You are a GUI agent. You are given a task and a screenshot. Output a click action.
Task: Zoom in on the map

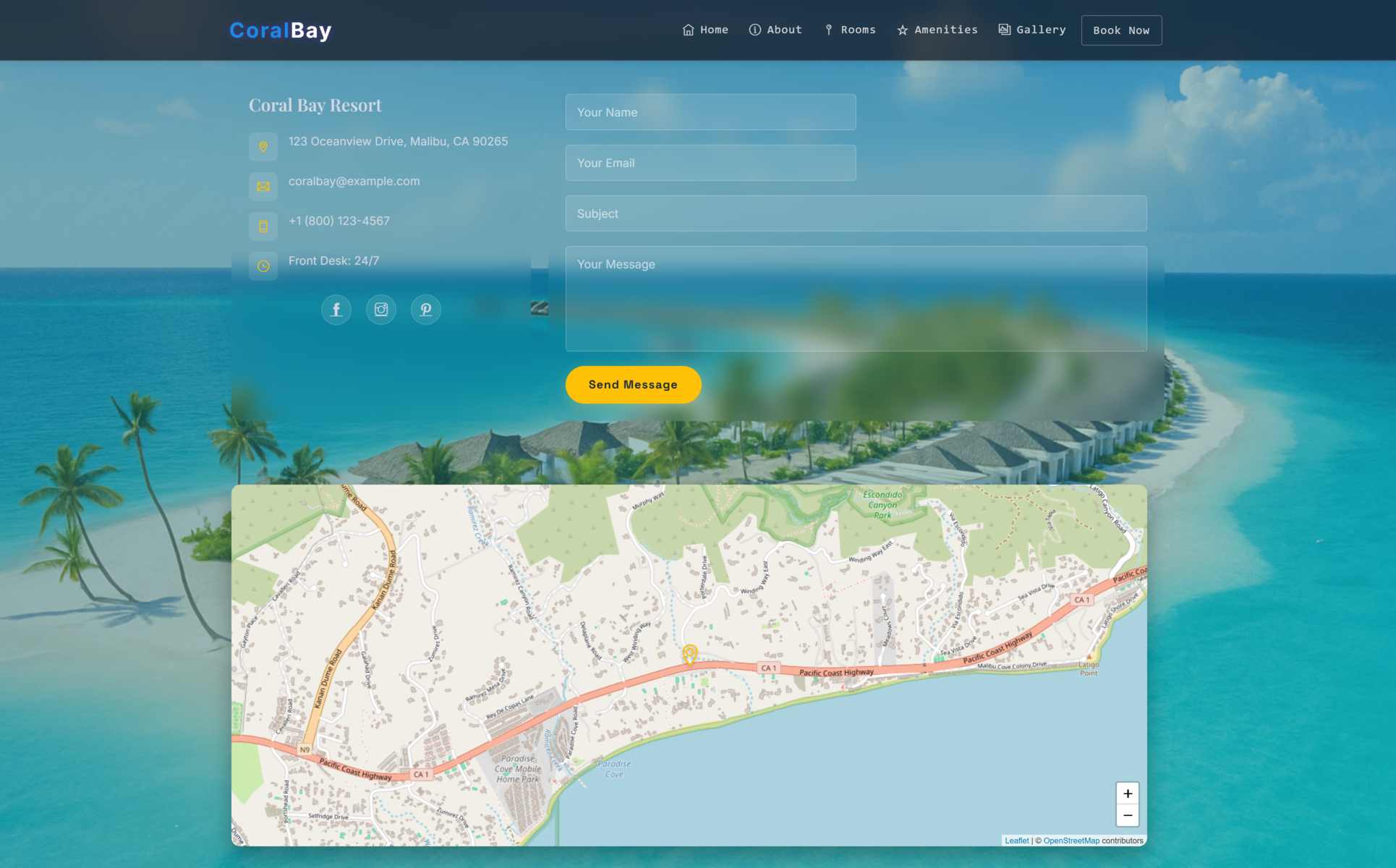point(1127,793)
